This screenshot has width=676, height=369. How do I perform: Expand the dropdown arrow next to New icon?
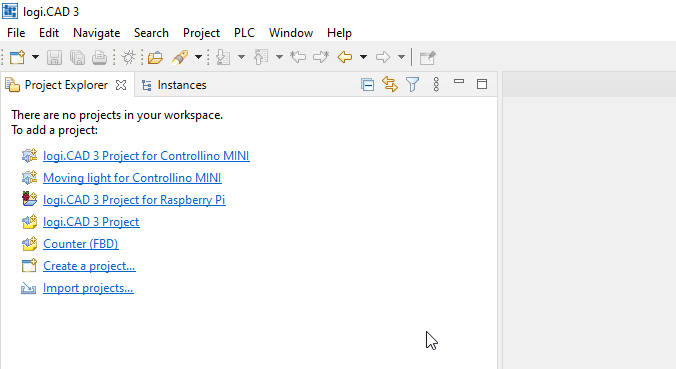pyautogui.click(x=35, y=57)
